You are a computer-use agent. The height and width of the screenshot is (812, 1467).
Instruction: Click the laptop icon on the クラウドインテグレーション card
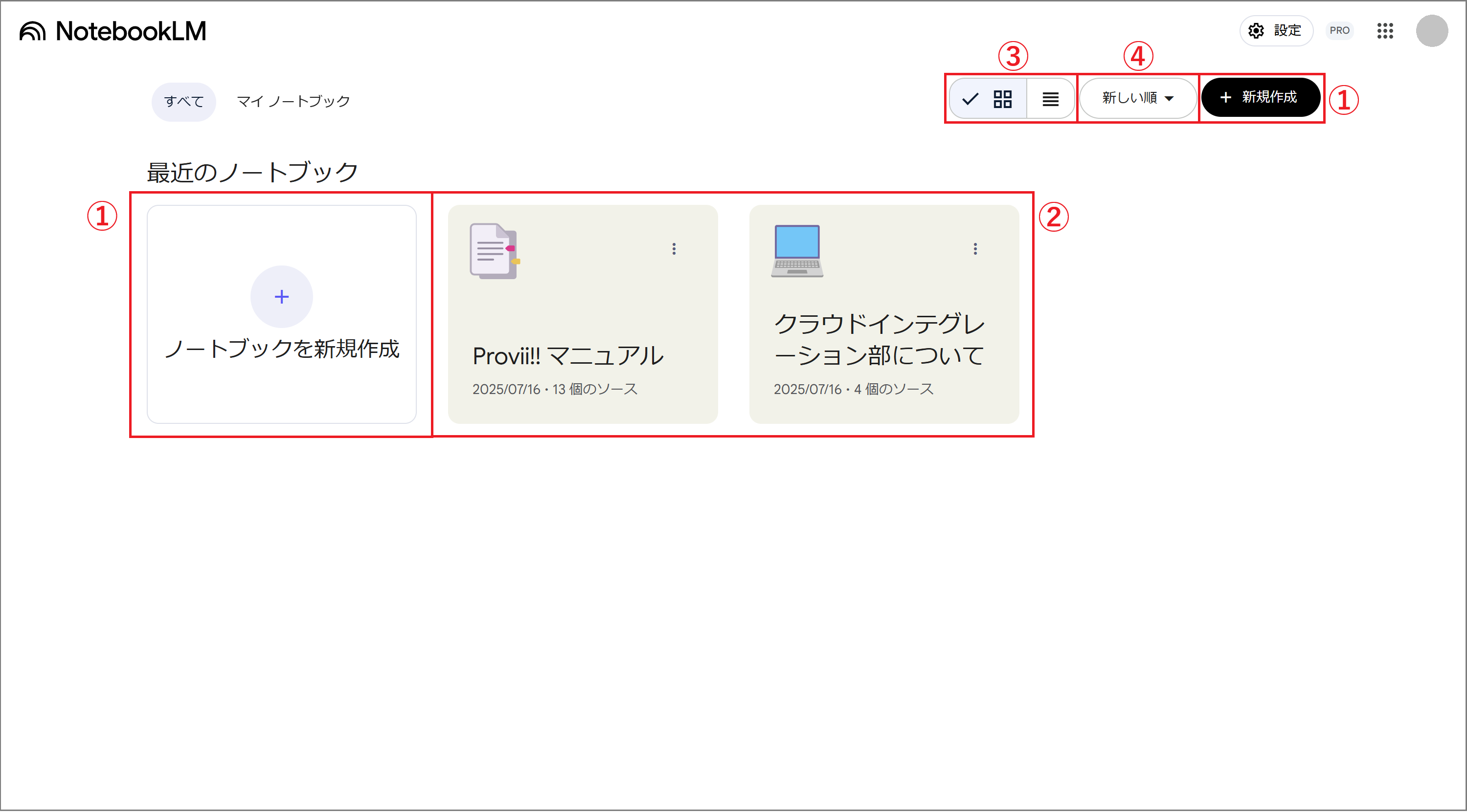pos(797,251)
